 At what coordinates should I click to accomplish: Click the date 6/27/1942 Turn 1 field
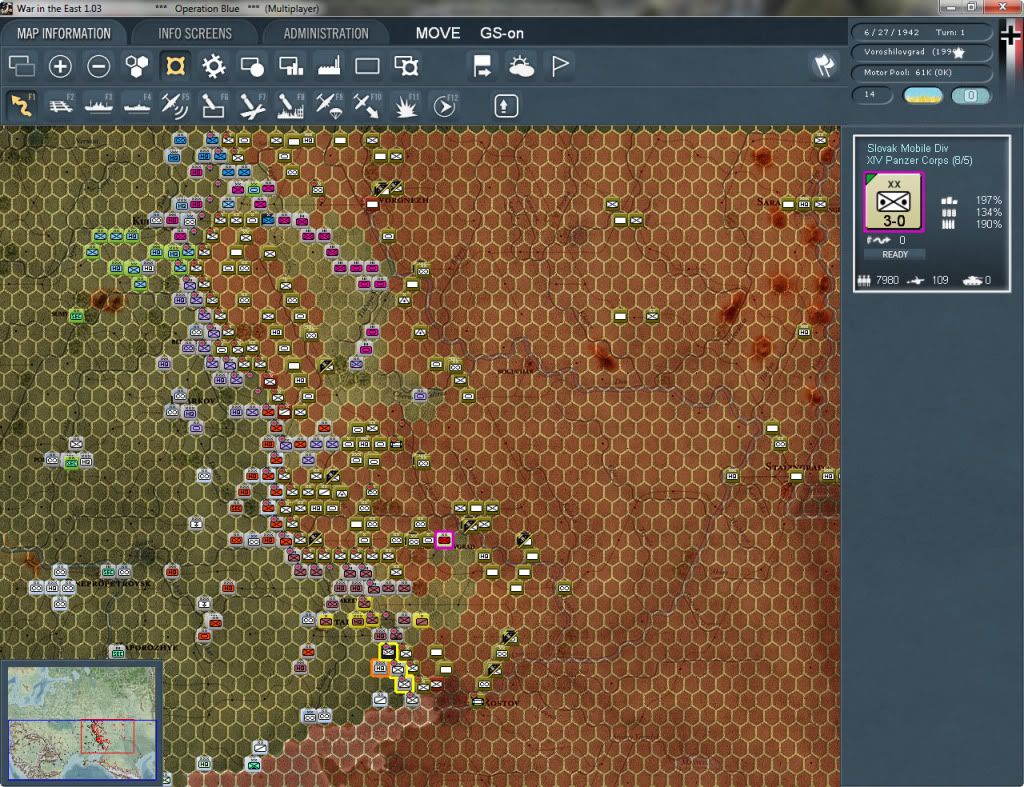921,32
